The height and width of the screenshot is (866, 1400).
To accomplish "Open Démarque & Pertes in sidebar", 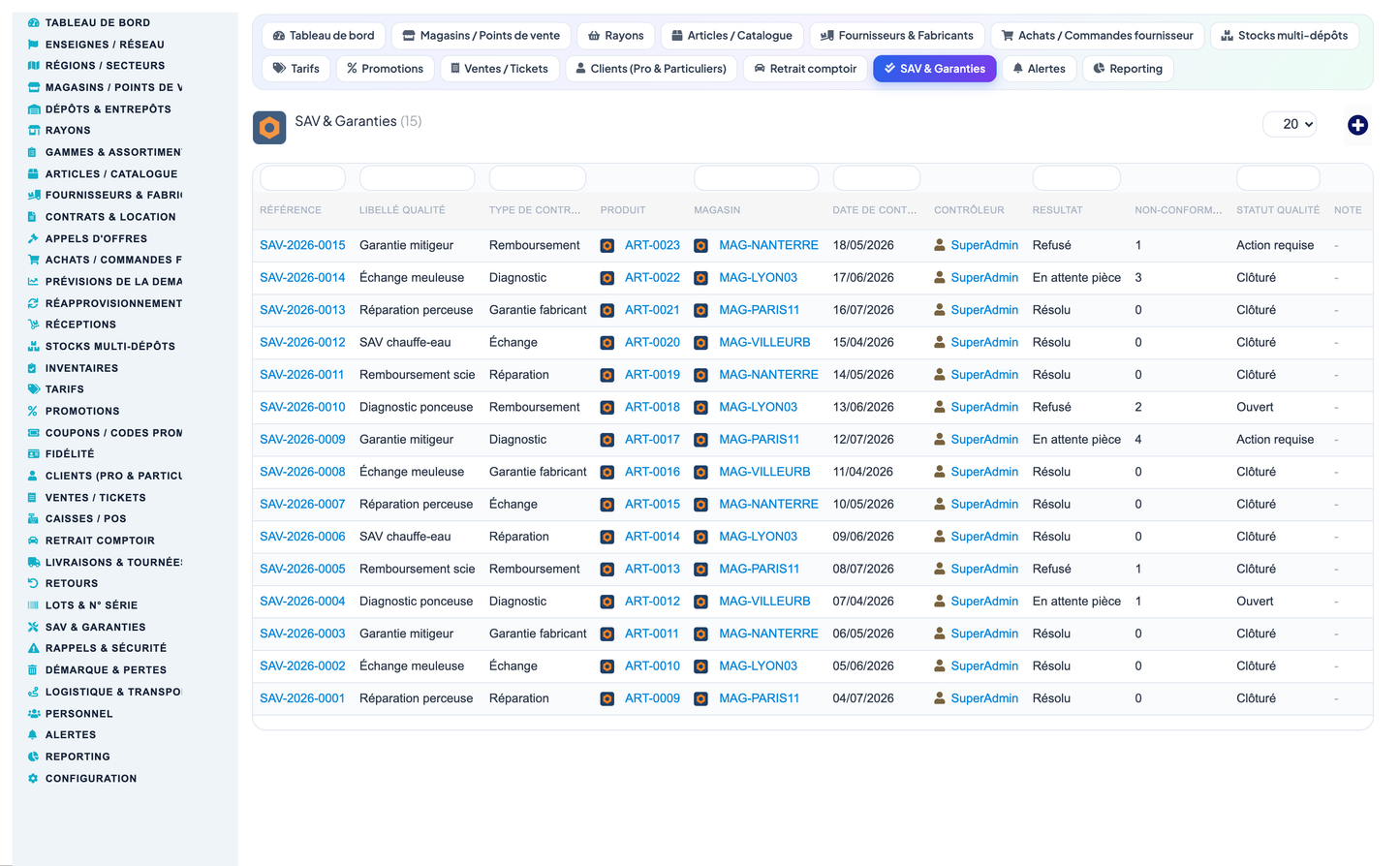I will coord(106,670).
